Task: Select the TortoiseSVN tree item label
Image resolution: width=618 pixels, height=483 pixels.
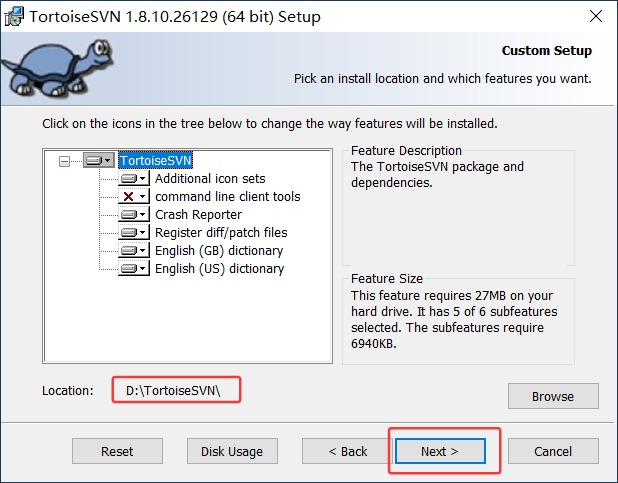Action: [155, 160]
